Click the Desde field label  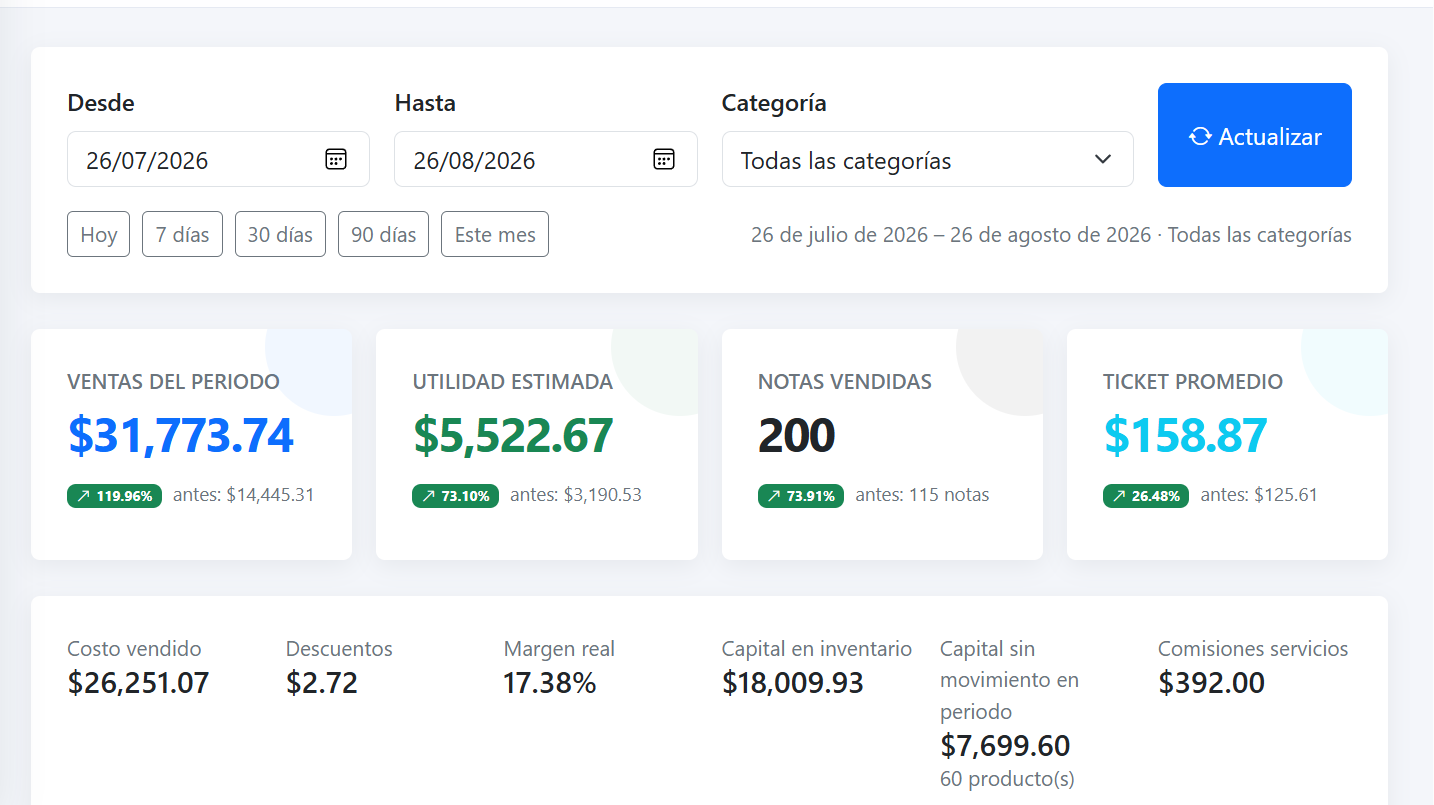pos(100,102)
